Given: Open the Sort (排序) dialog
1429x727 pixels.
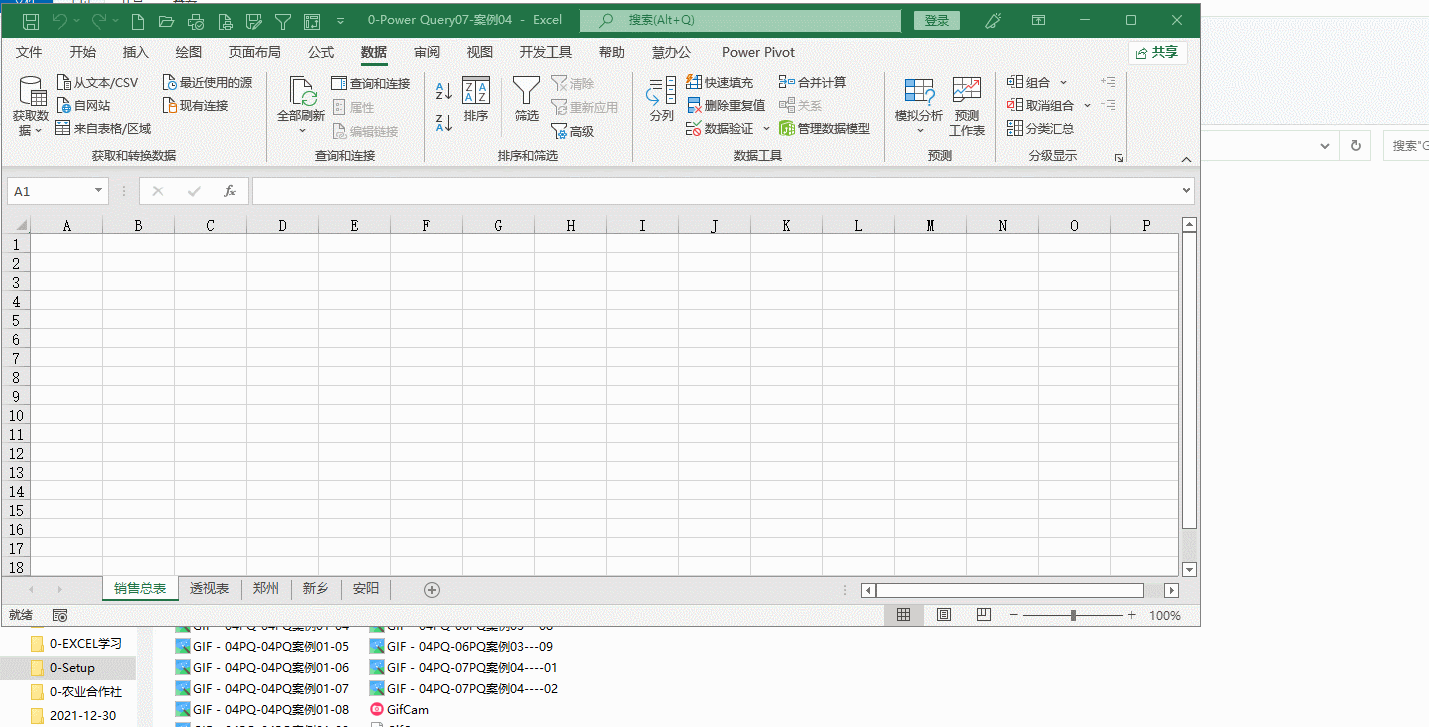Looking at the screenshot, I should coord(476,100).
